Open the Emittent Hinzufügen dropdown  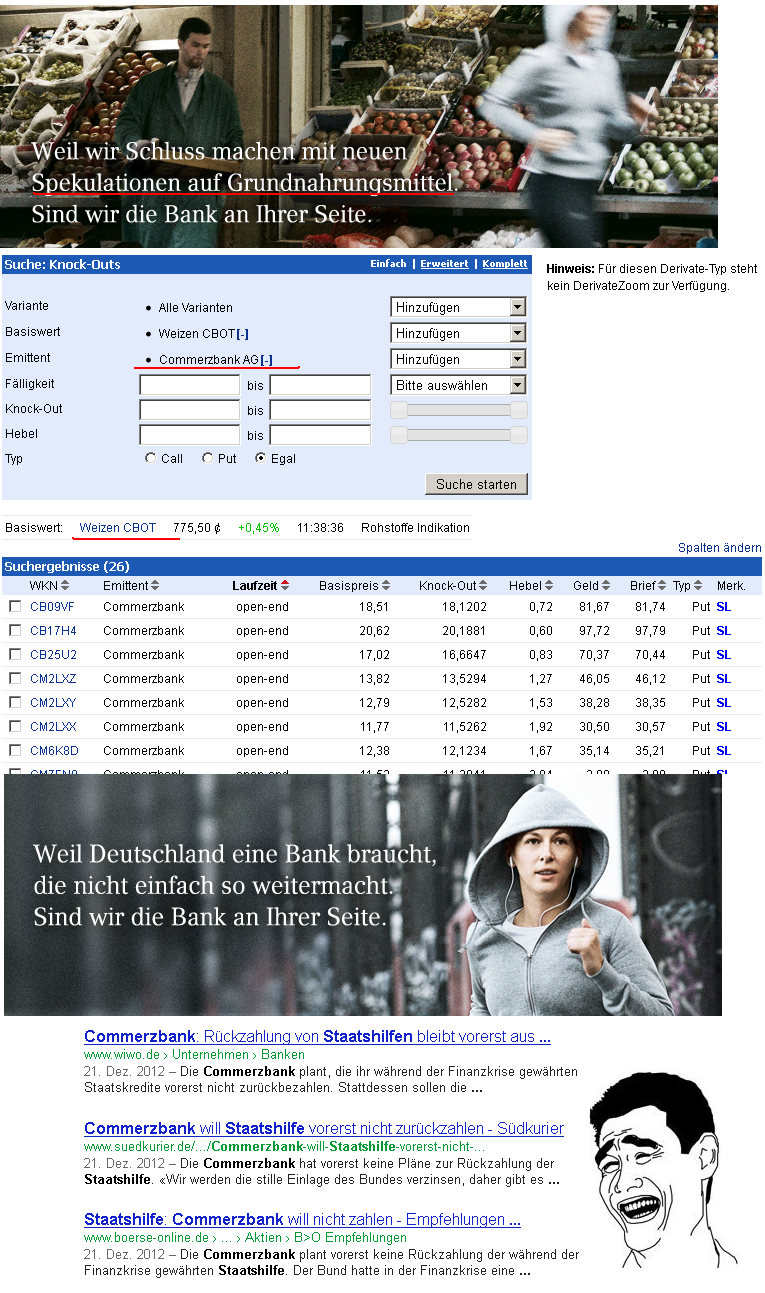point(458,359)
